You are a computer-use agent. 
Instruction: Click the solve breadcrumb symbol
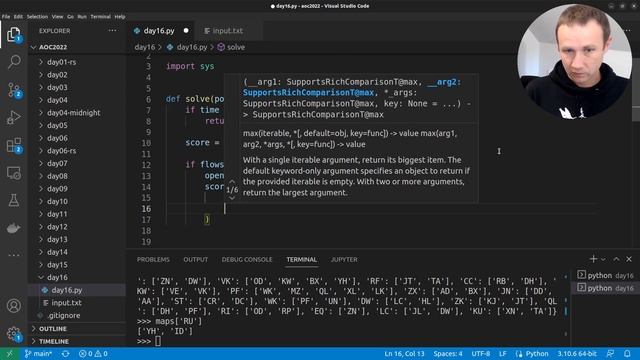pyautogui.click(x=231, y=47)
